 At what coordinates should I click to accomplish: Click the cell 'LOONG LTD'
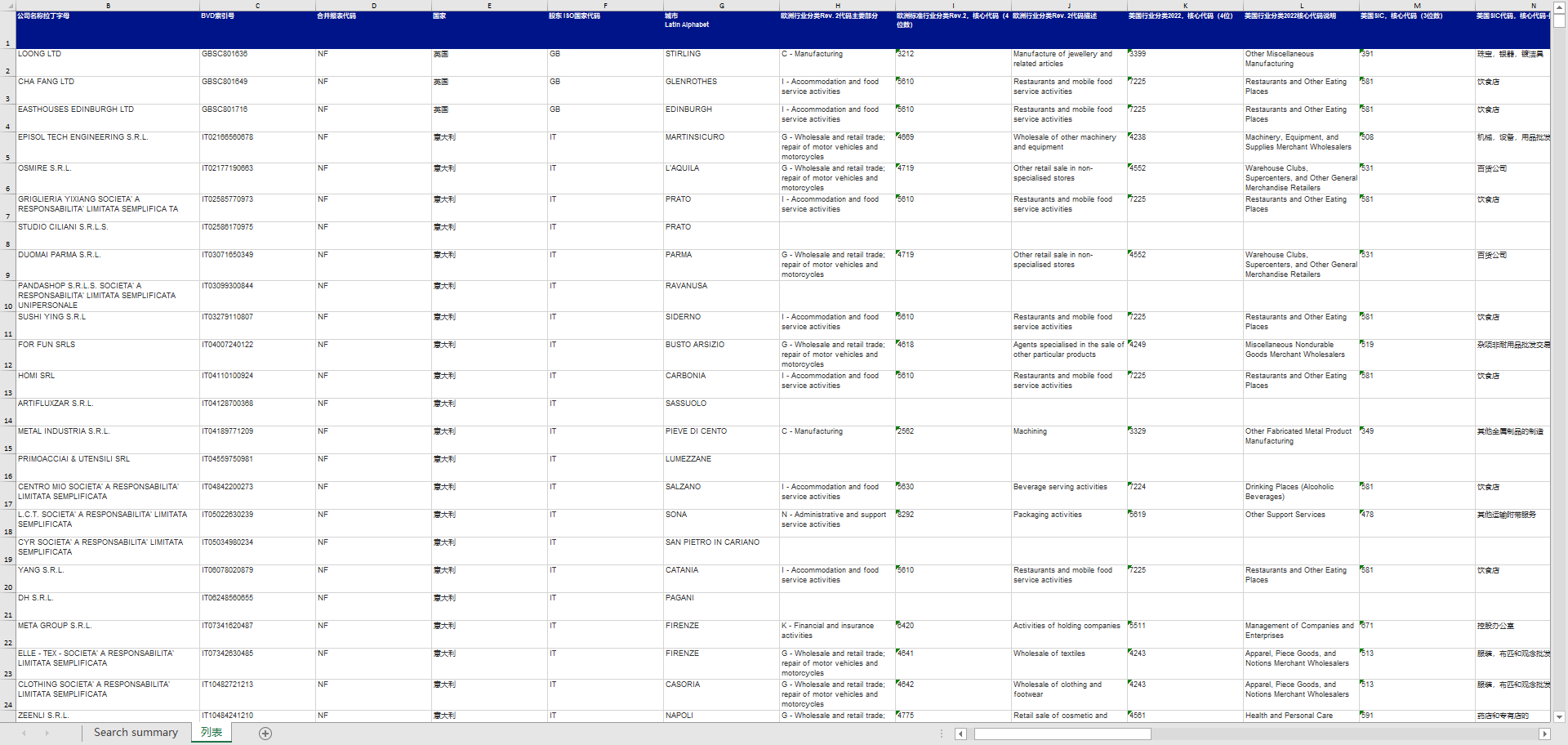click(x=108, y=63)
